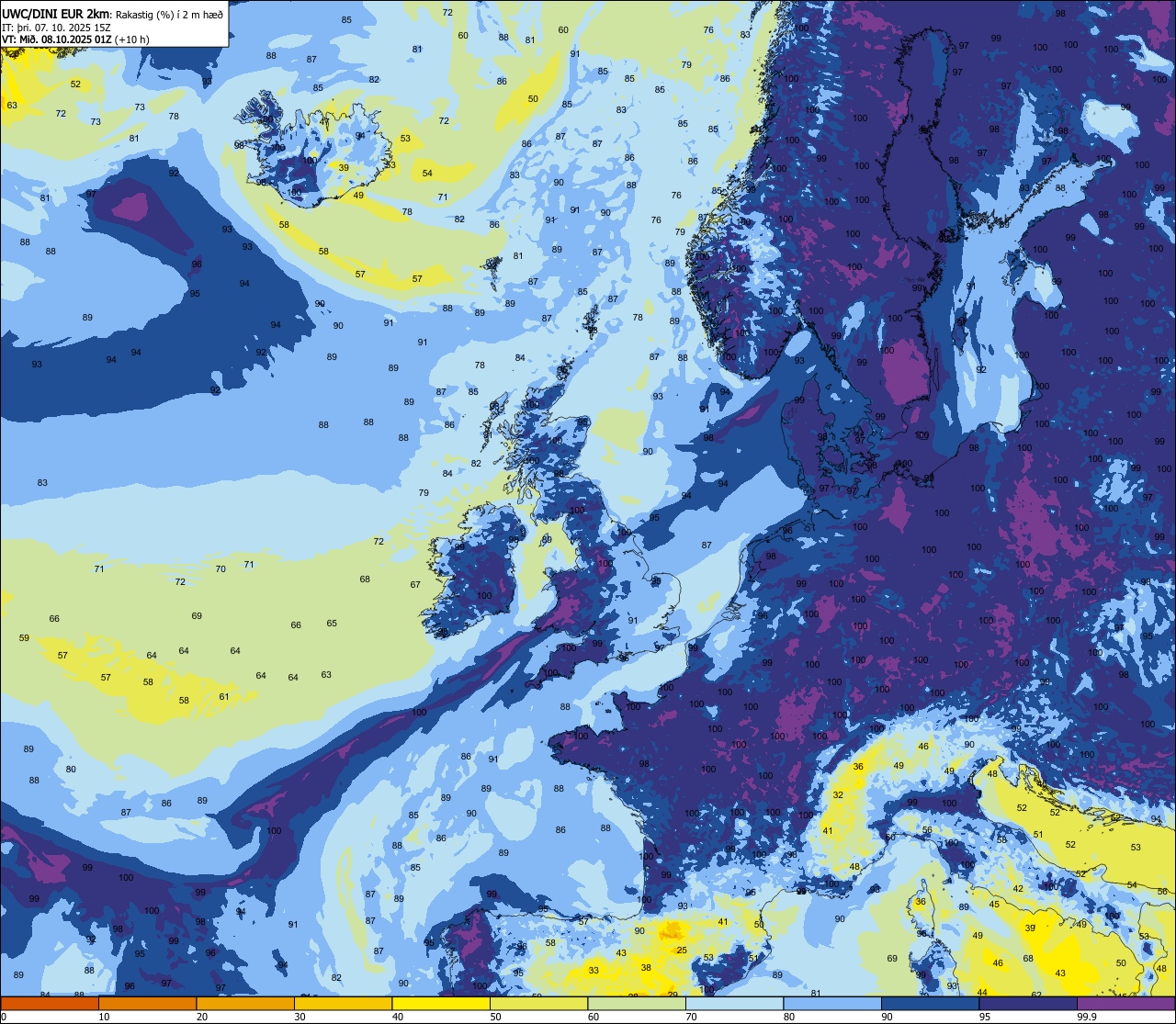This screenshot has width=1176, height=1024.
Task: Click the orange 10–20 legend swatch
Action: point(147,1003)
